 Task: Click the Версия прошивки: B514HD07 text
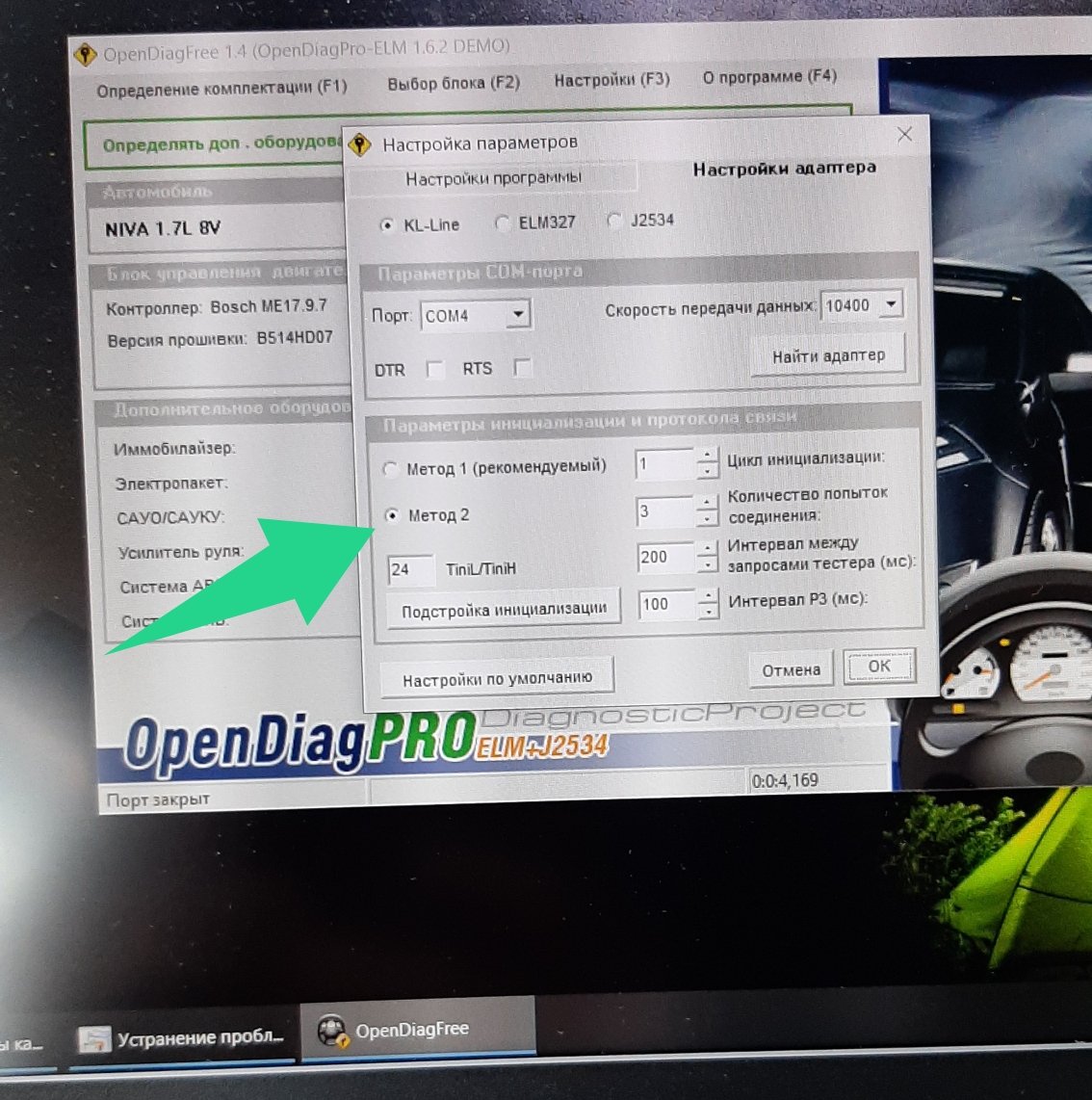[220, 339]
